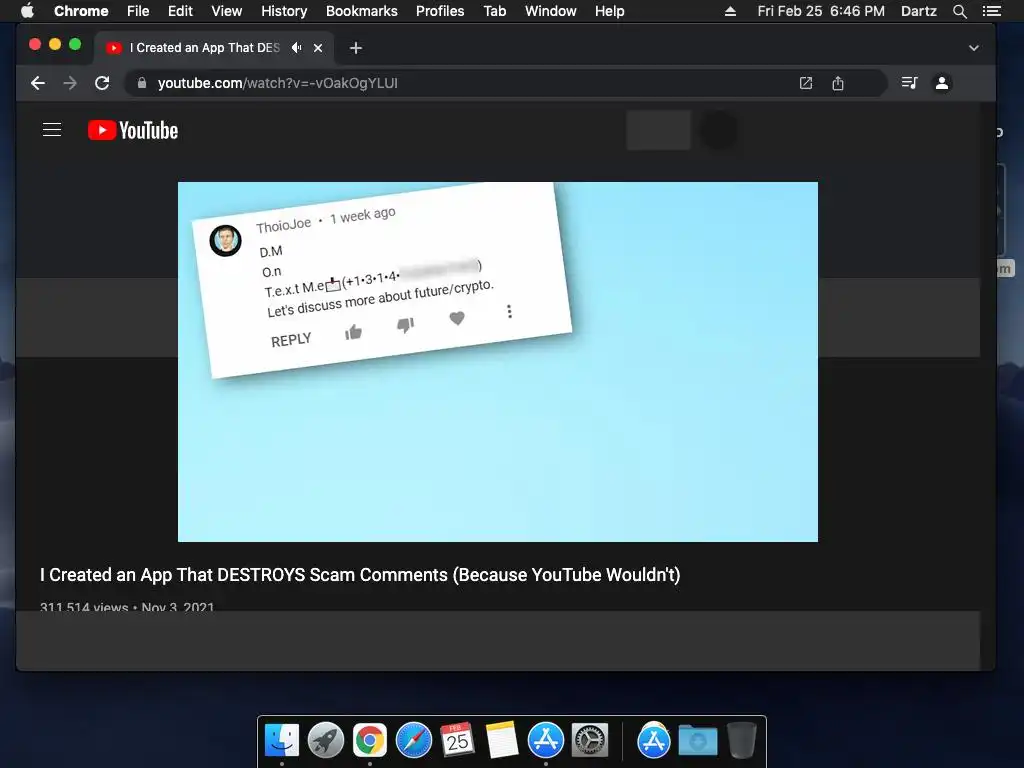Open the History menu
The width and height of the screenshot is (1024, 768).
tap(284, 11)
